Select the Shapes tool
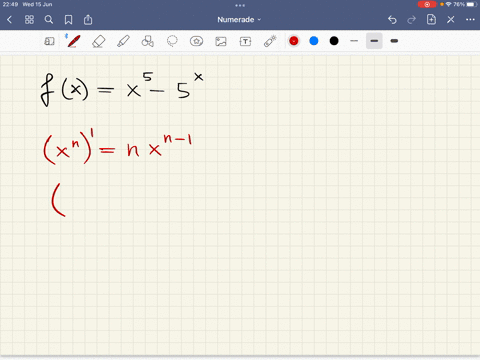The width and height of the screenshot is (480, 360). pyautogui.click(x=148, y=41)
